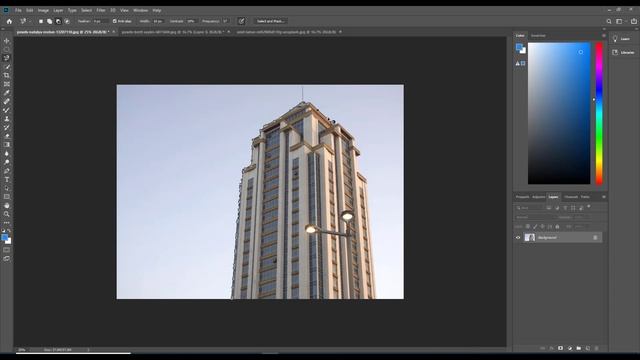Select the Gradient tool

[x=7, y=144]
